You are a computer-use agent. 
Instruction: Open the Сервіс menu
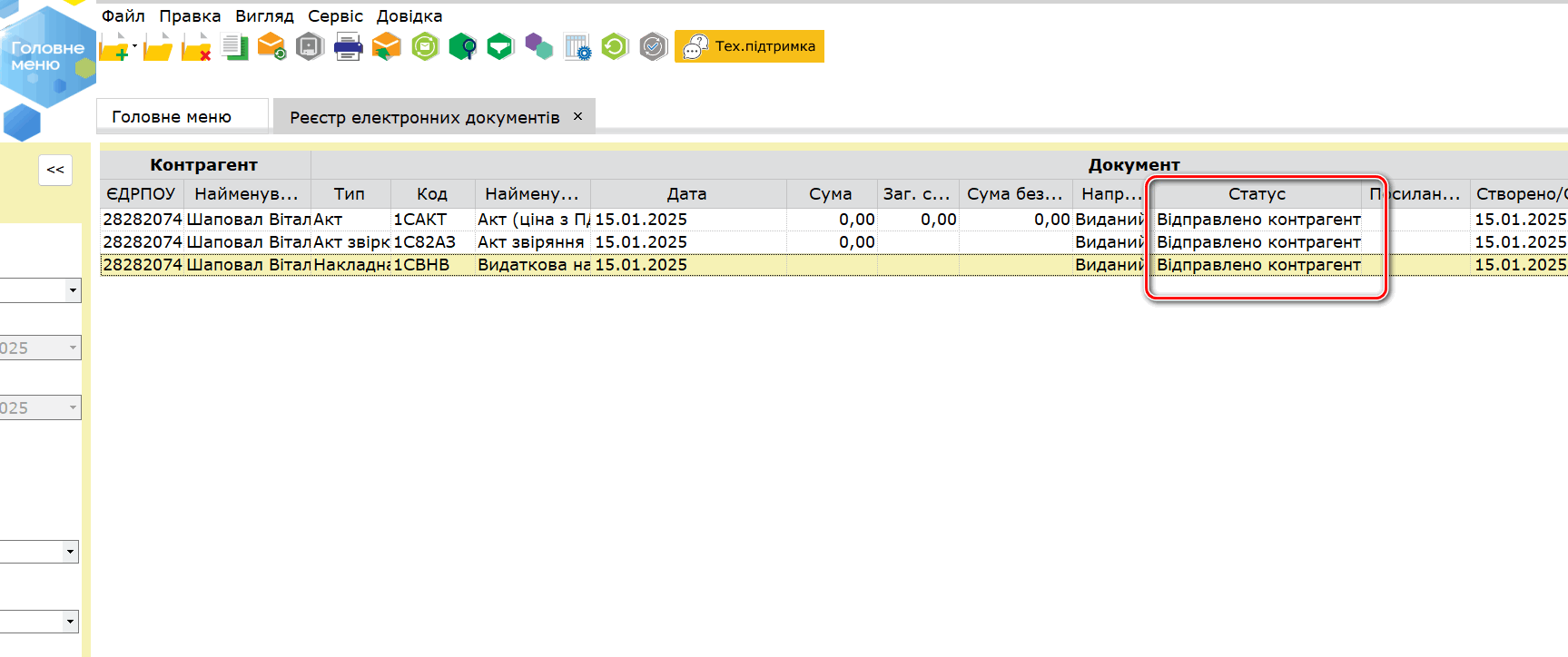pos(335,16)
